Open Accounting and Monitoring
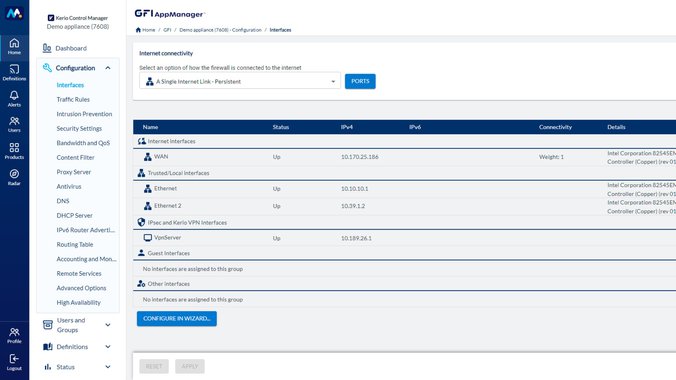 pyautogui.click(x=86, y=259)
